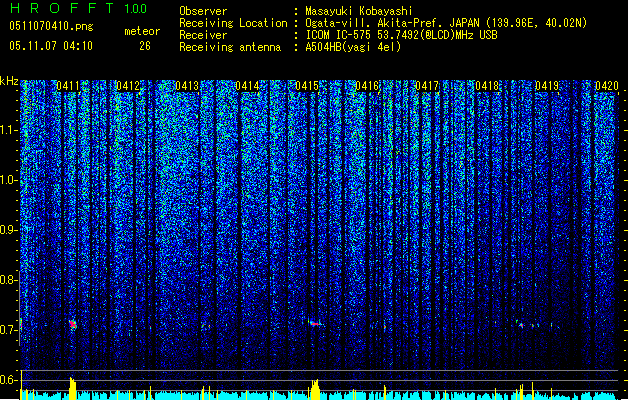This screenshot has width=629, height=400.
Task: Click the 0.9 kHz axis tick label
Action: pyautogui.click(x=8, y=230)
